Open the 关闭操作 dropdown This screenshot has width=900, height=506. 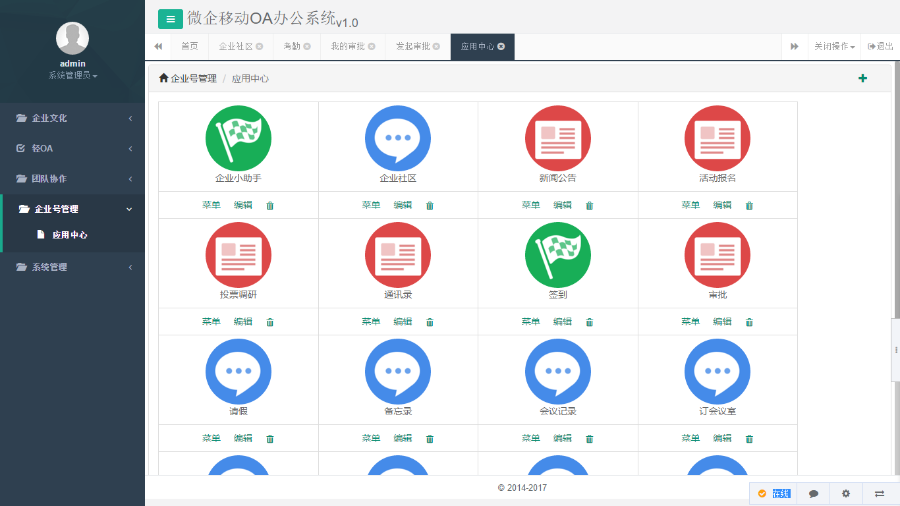[833, 46]
